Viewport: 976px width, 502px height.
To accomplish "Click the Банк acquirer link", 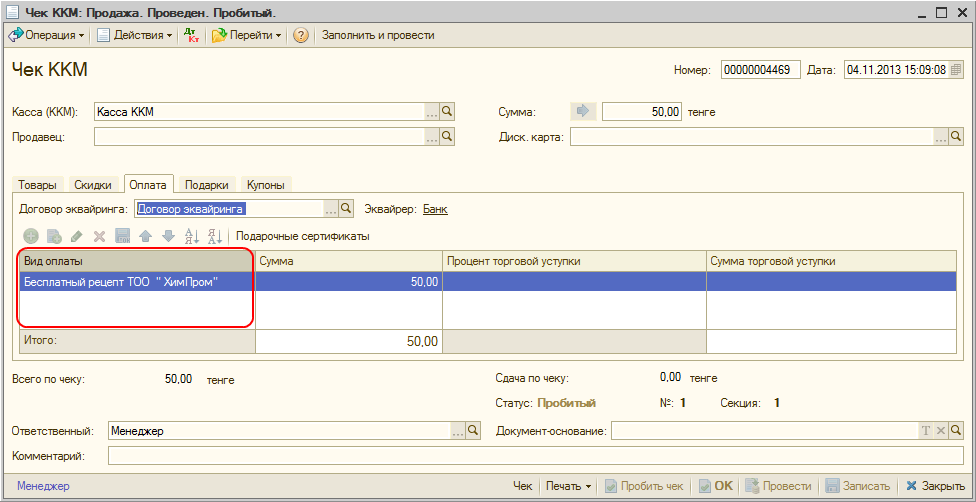I will tap(435, 209).
